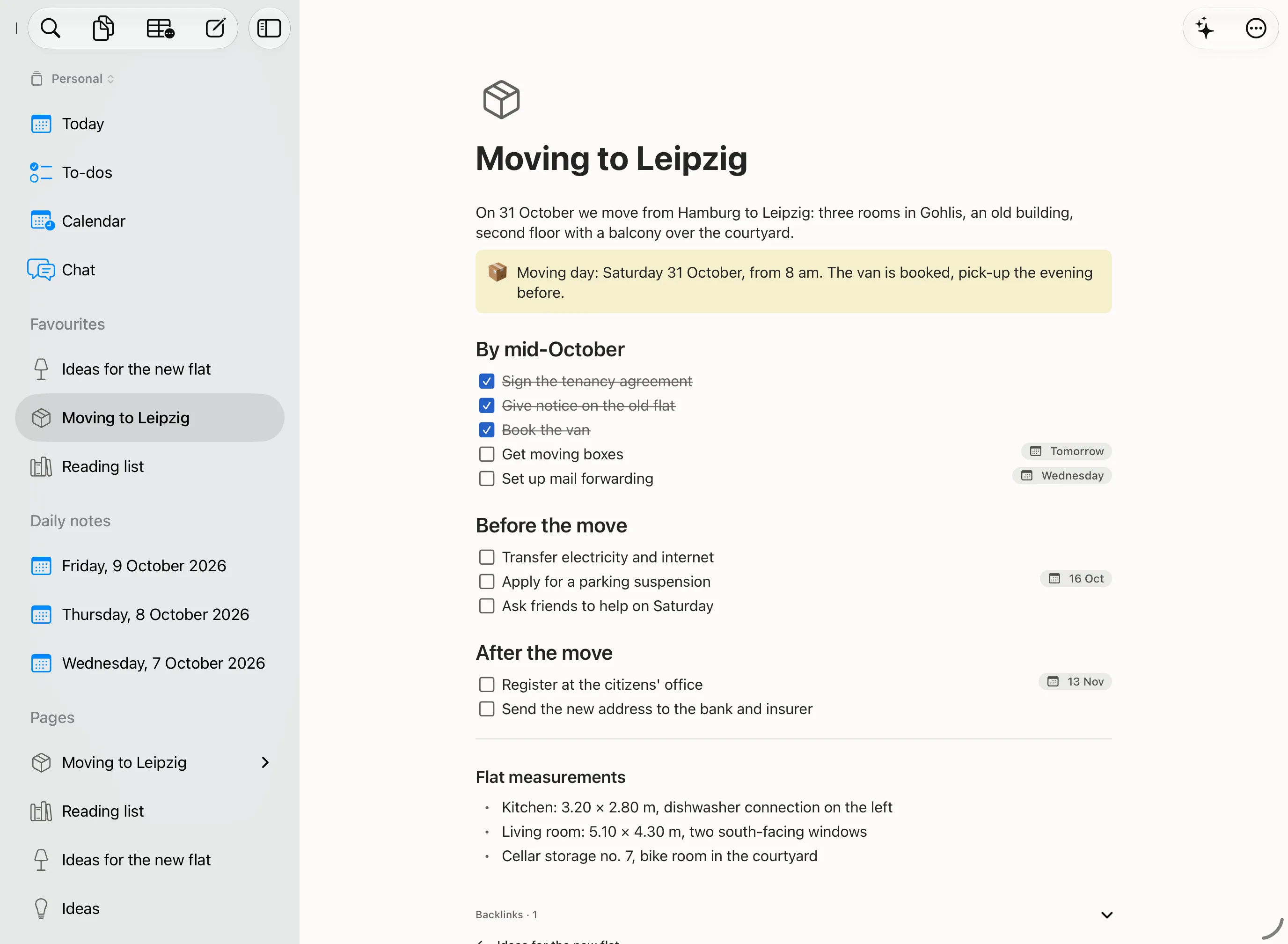Screen dimensions: 1288x944
Task: Click the box page icon above the title
Action: (501, 99)
